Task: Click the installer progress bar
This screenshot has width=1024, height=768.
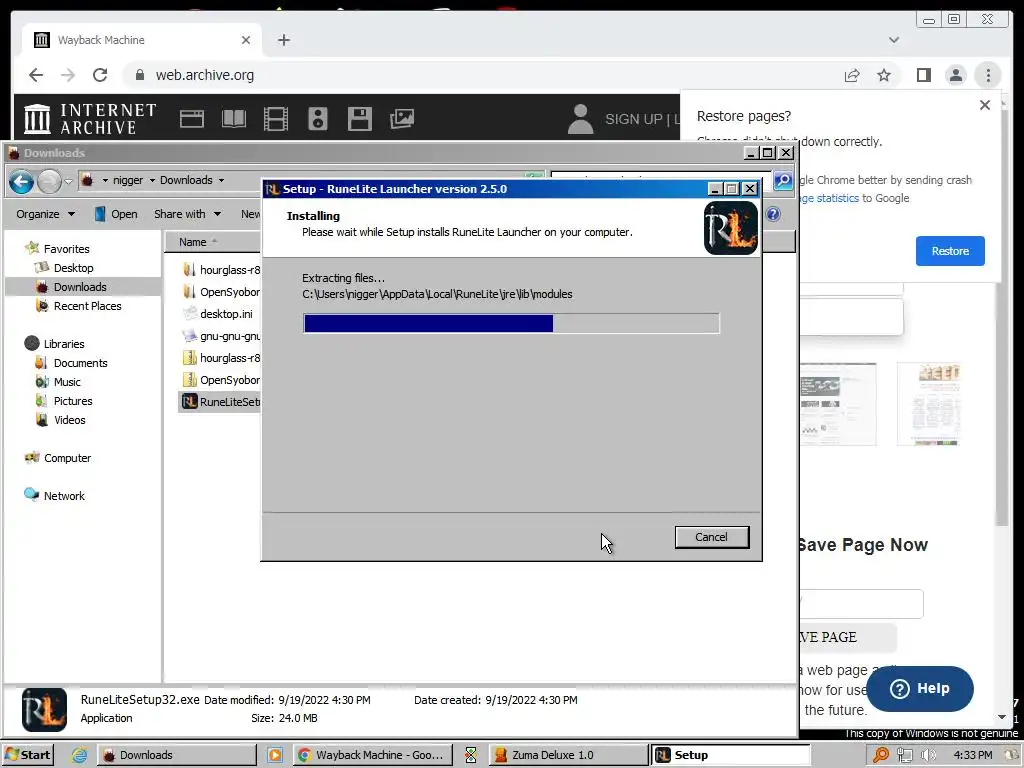Action: point(511,323)
